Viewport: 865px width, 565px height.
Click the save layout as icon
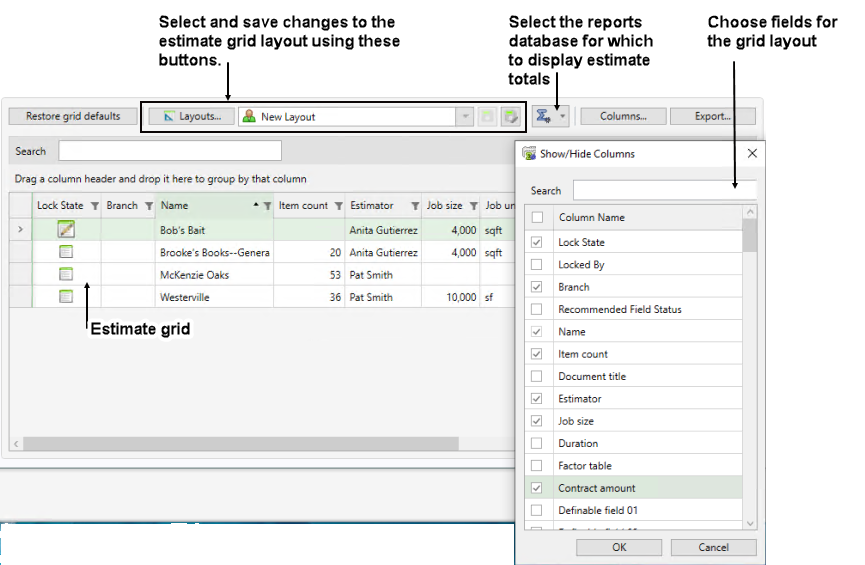point(511,117)
